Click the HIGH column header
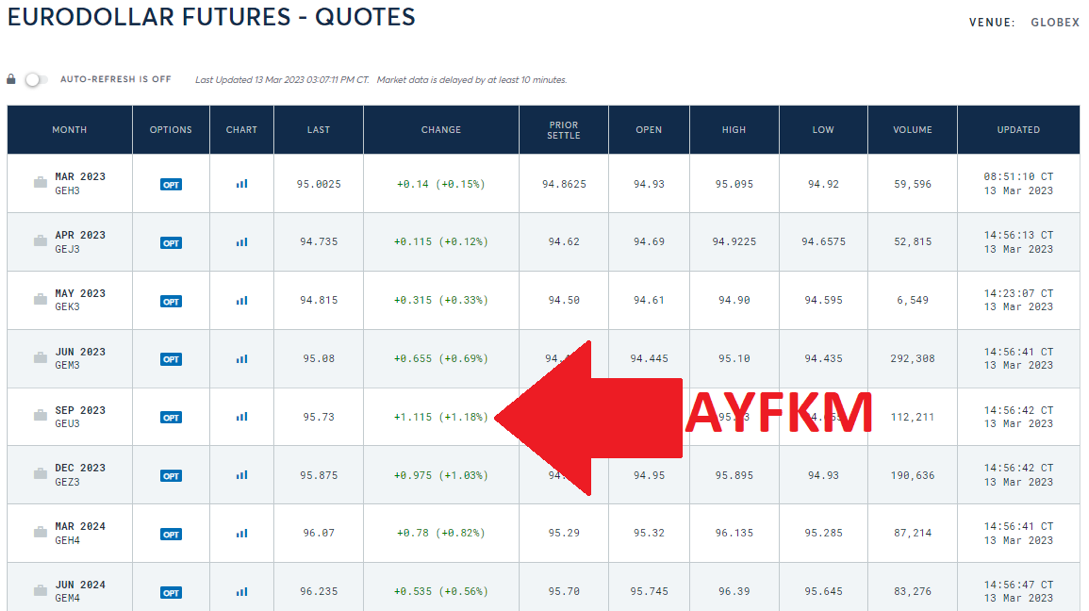Image resolution: width=1089 pixels, height=611 pixels. [x=734, y=130]
